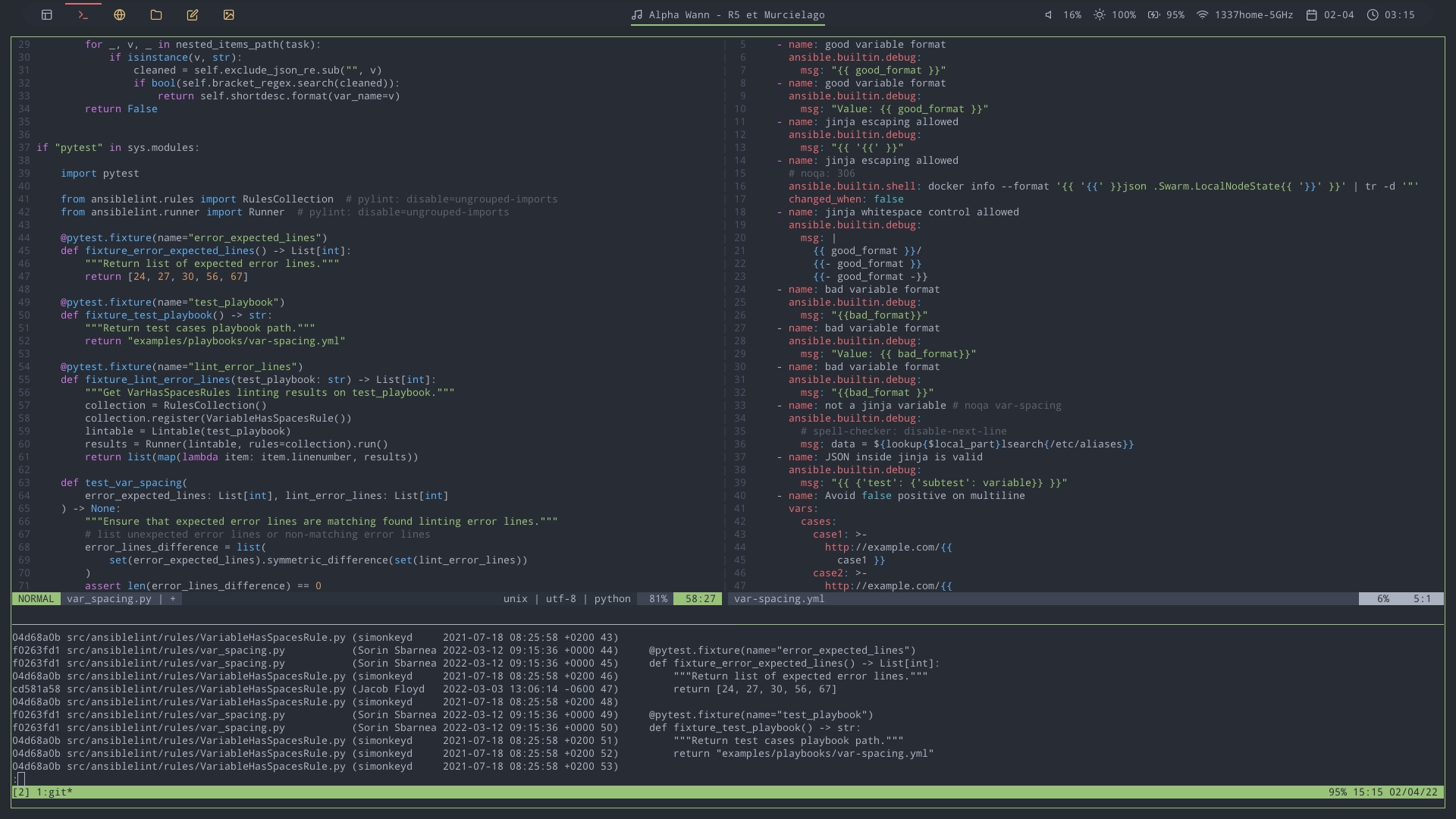The height and width of the screenshot is (819, 1456).
Task: Click line number 62 in left pane gutter
Action: click(24, 470)
